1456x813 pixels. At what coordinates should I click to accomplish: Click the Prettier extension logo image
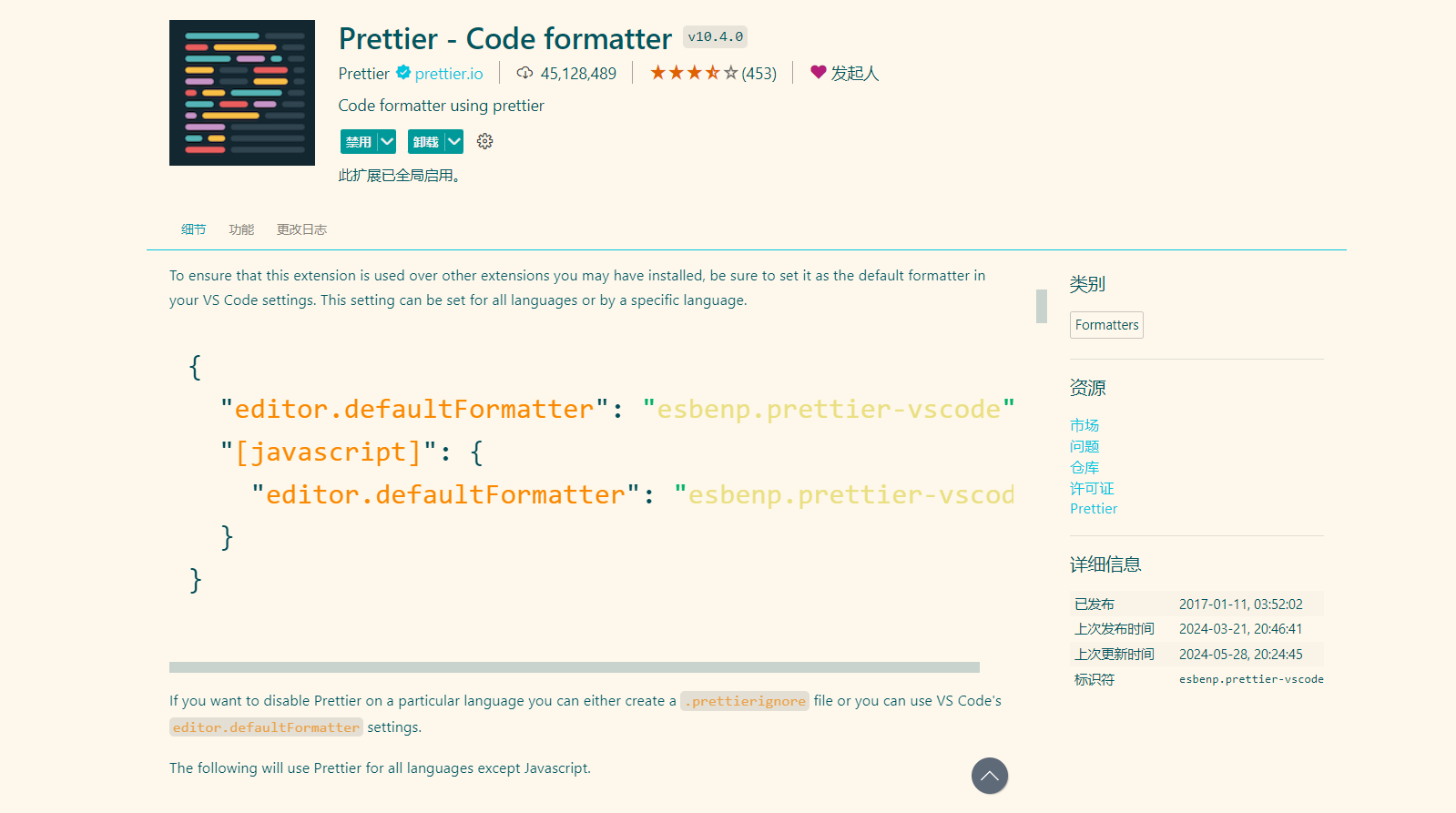[241, 93]
